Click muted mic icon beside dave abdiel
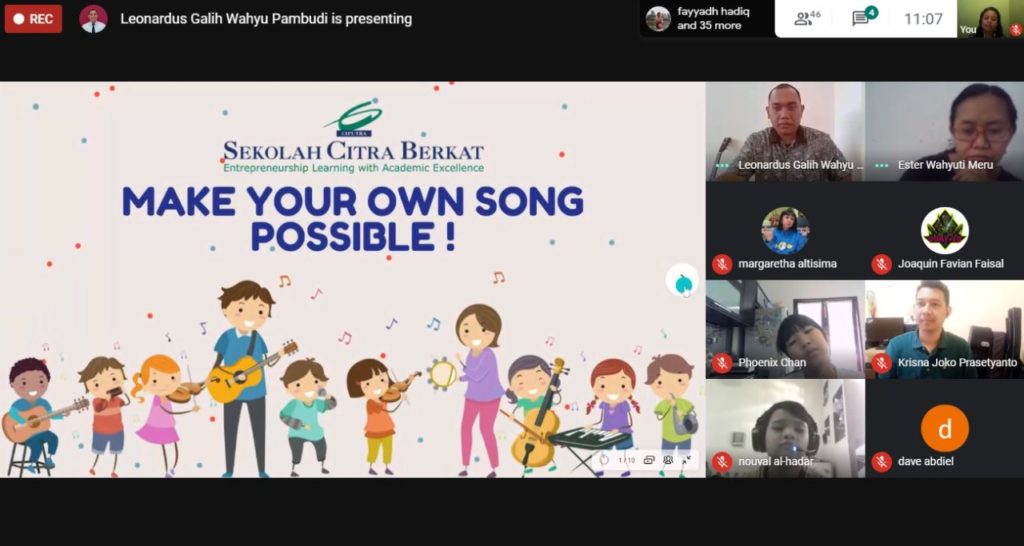1024x546 pixels. [x=882, y=461]
